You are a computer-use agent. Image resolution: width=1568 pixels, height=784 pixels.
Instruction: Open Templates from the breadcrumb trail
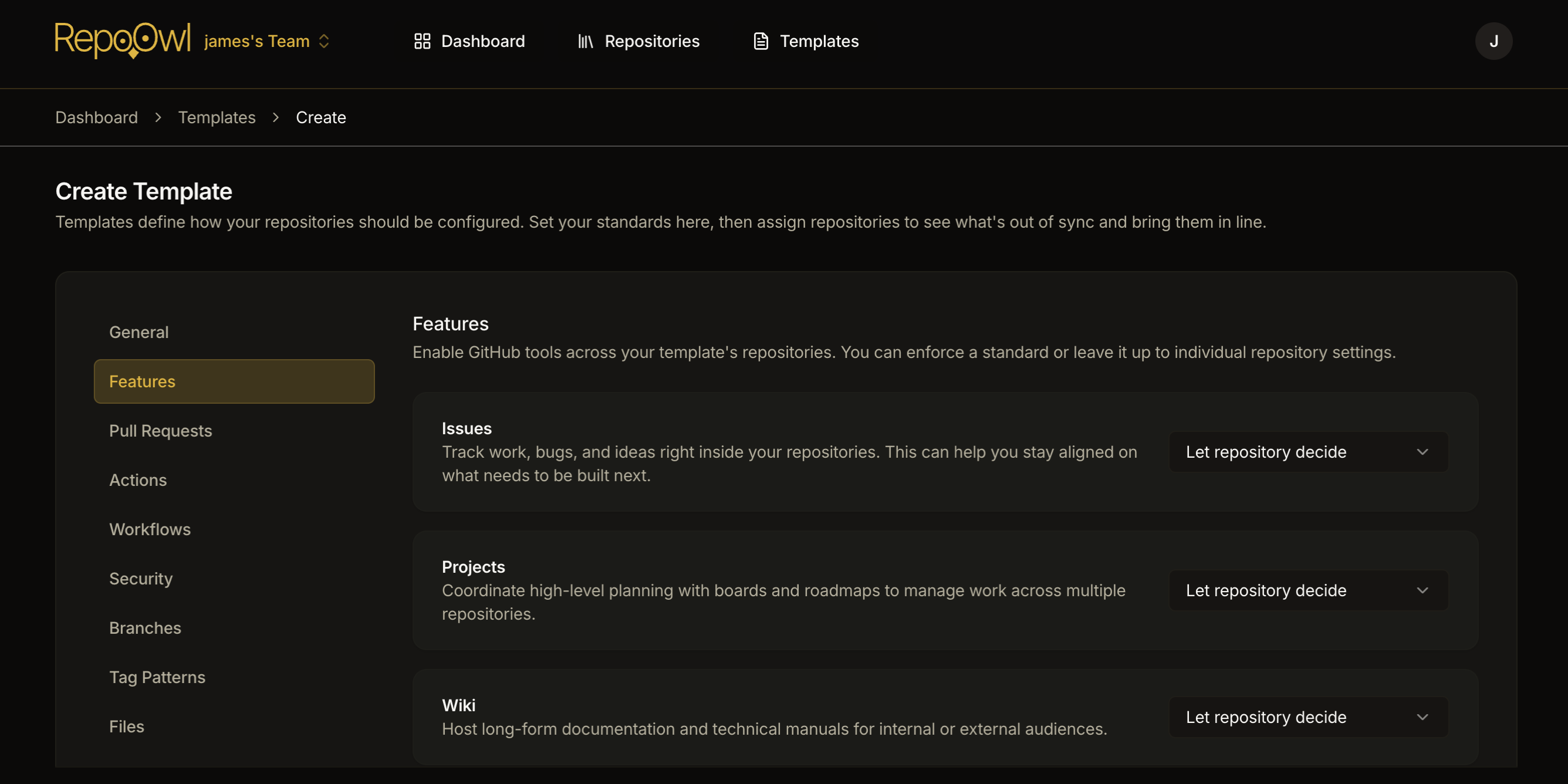pos(217,117)
